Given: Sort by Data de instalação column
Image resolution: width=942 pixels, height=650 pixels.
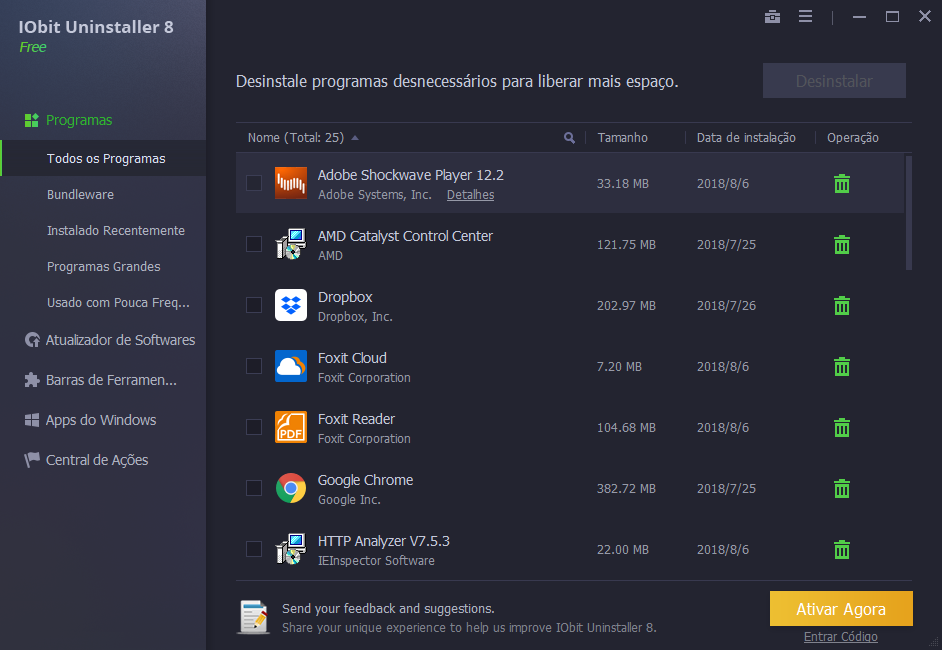Looking at the screenshot, I should (x=746, y=138).
